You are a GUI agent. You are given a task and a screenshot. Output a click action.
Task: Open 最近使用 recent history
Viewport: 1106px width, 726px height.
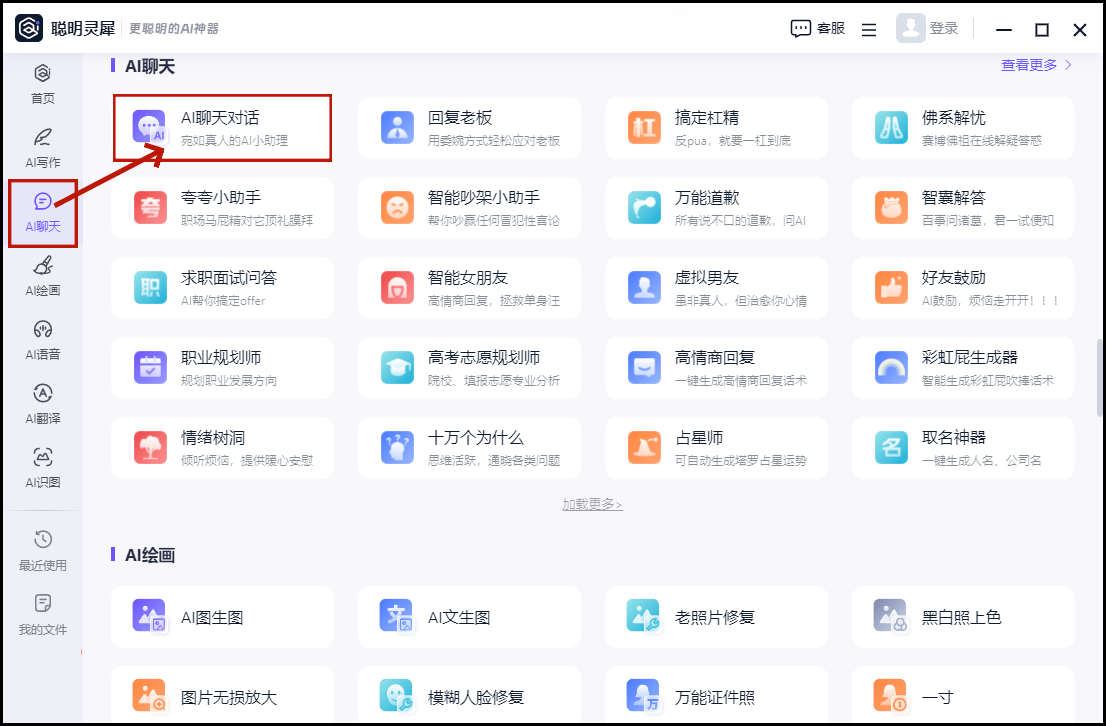[x=43, y=550]
